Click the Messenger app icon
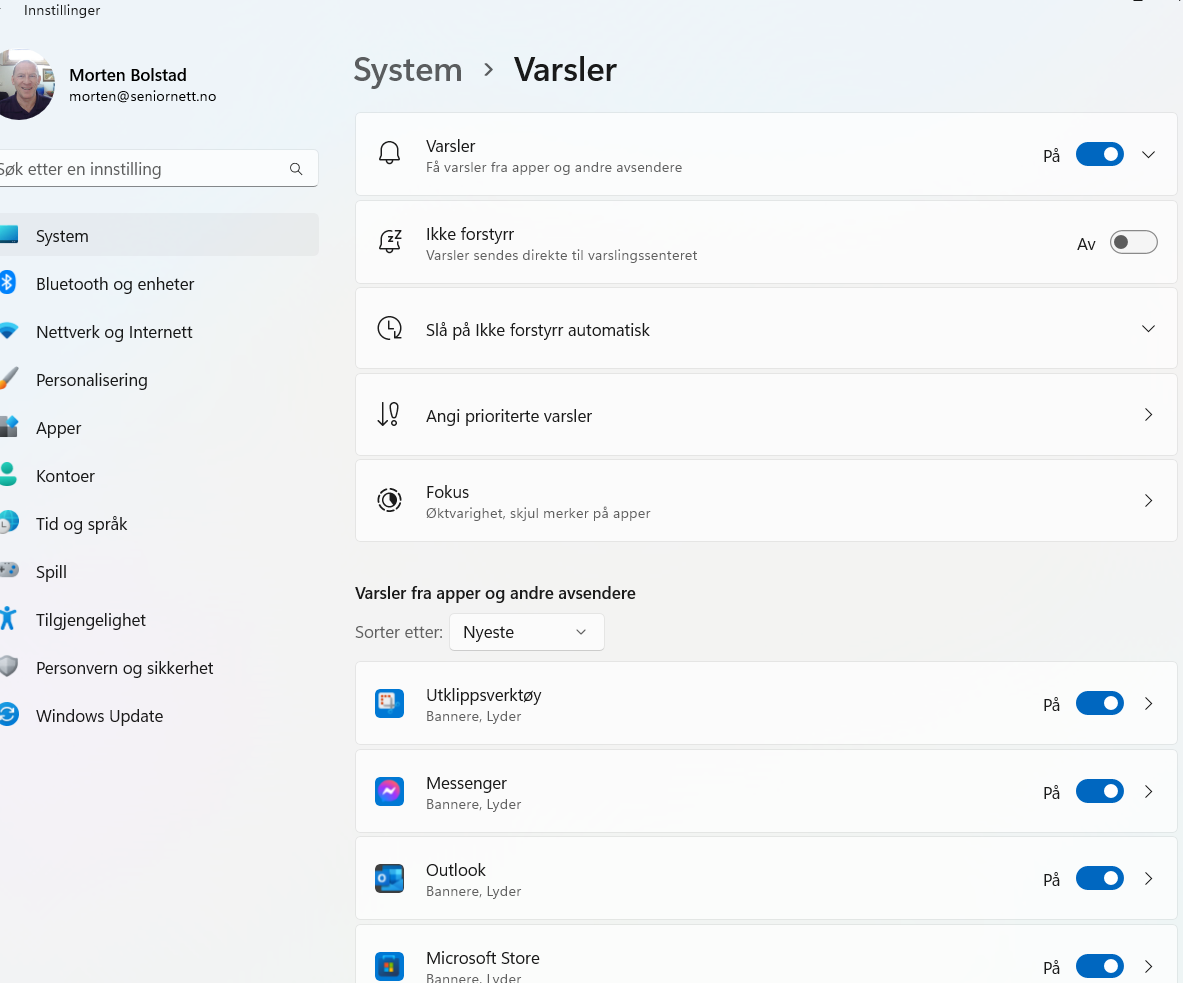The height and width of the screenshot is (983, 1183). tap(389, 792)
